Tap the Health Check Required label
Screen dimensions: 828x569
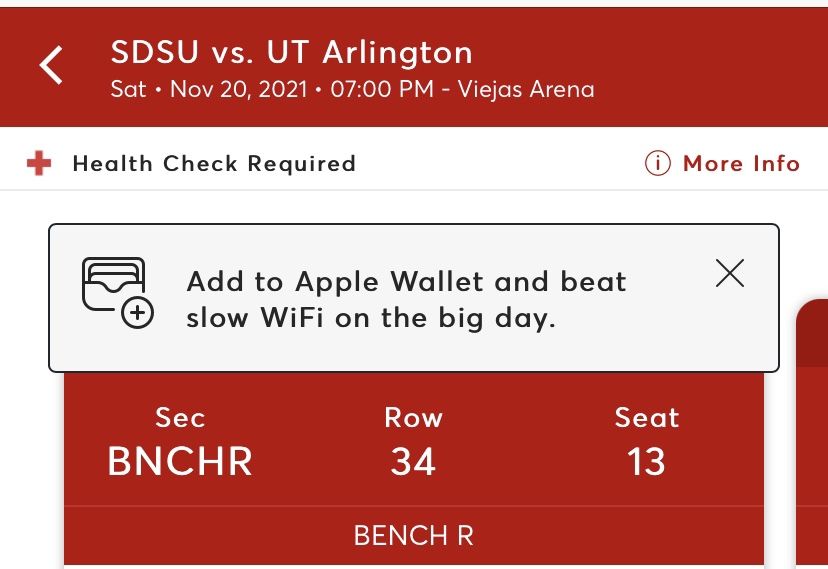(x=214, y=164)
